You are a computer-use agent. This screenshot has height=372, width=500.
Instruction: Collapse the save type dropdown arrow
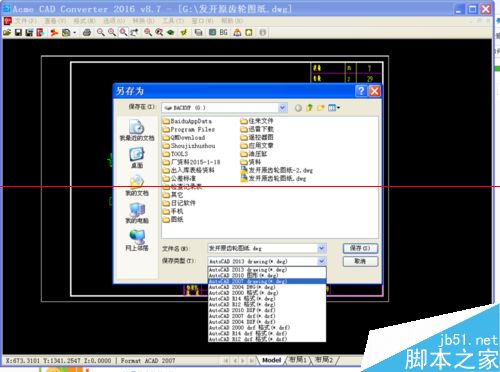(x=321, y=261)
